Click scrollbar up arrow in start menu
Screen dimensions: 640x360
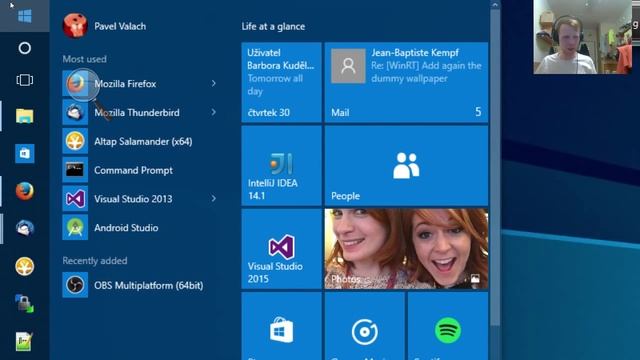[x=495, y=4]
